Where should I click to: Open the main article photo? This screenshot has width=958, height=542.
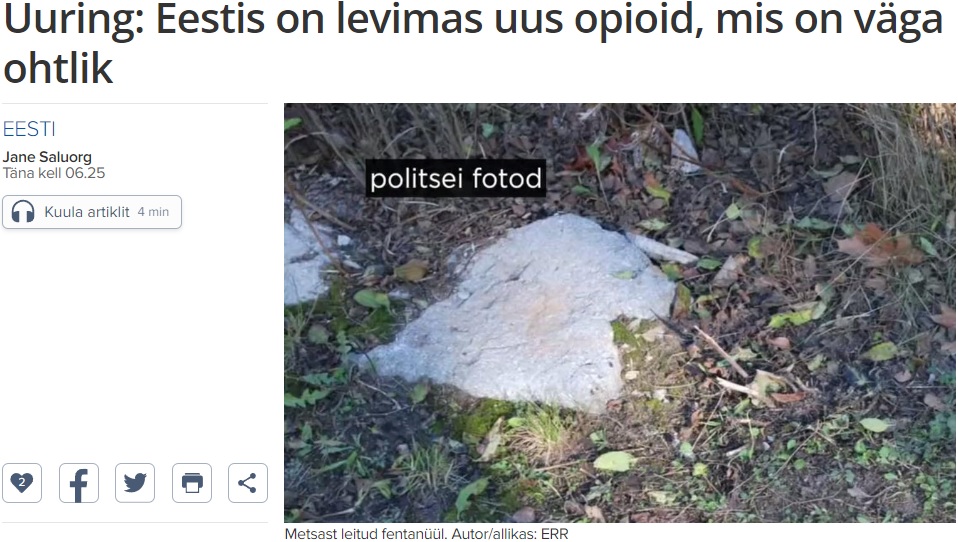point(620,313)
